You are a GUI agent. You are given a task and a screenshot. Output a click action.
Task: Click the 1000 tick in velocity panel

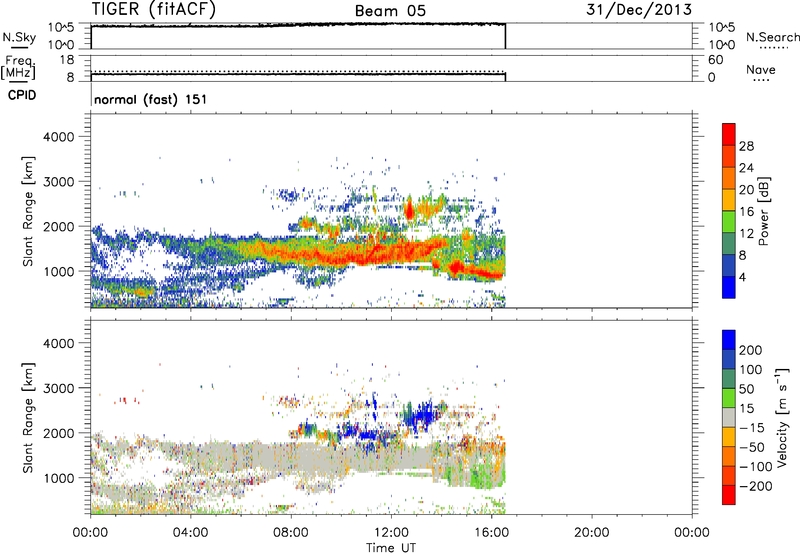pos(59,478)
